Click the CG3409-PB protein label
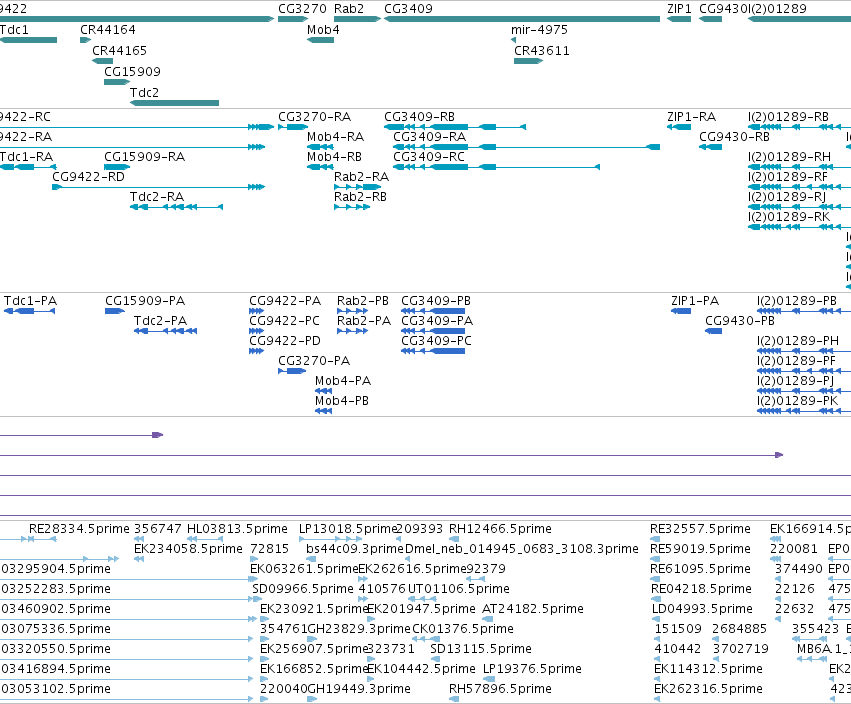This screenshot has height=704, width=851. [436, 301]
